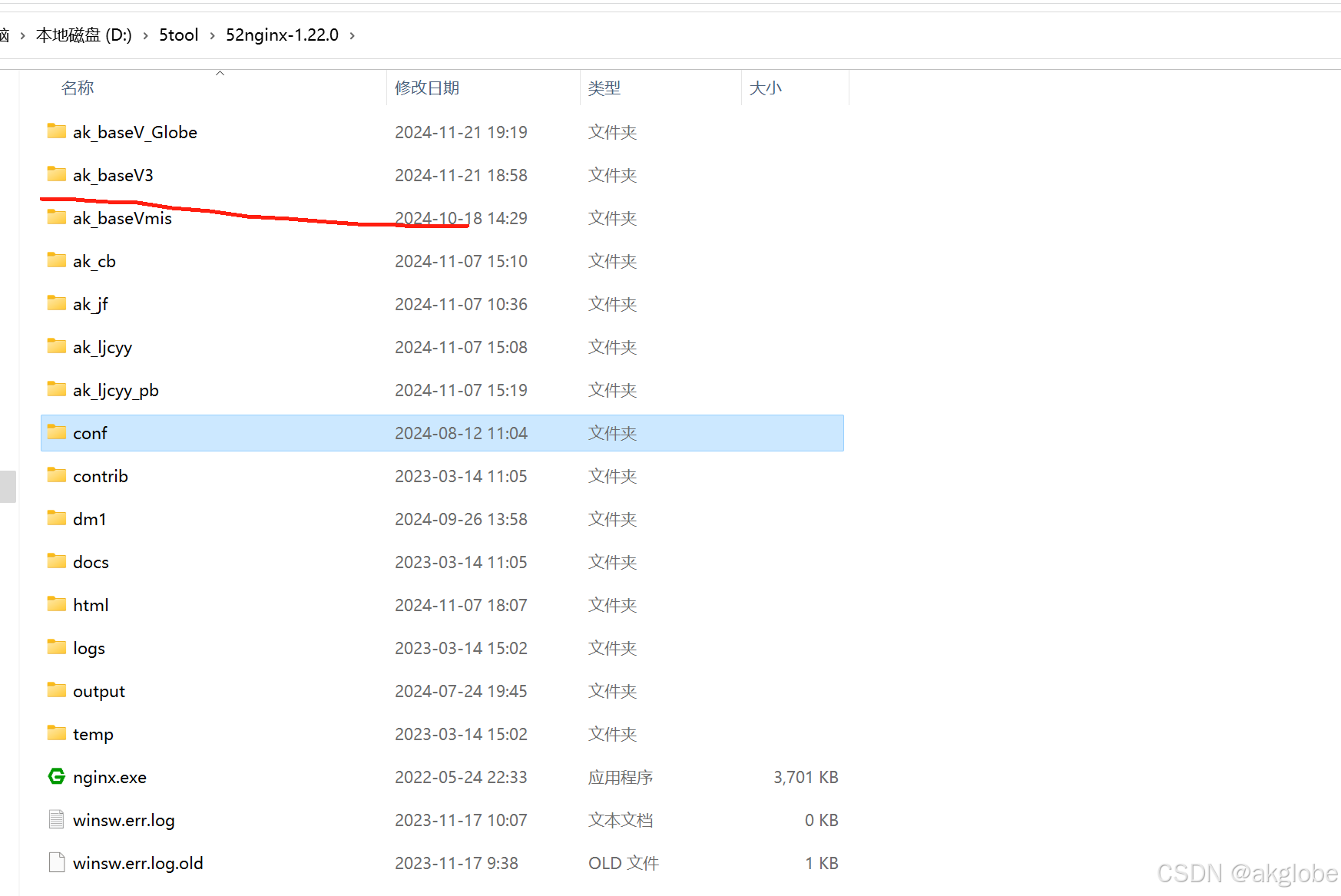Select the winsw.err.log text document
Screen dimensions: 1341x896
[x=123, y=819]
